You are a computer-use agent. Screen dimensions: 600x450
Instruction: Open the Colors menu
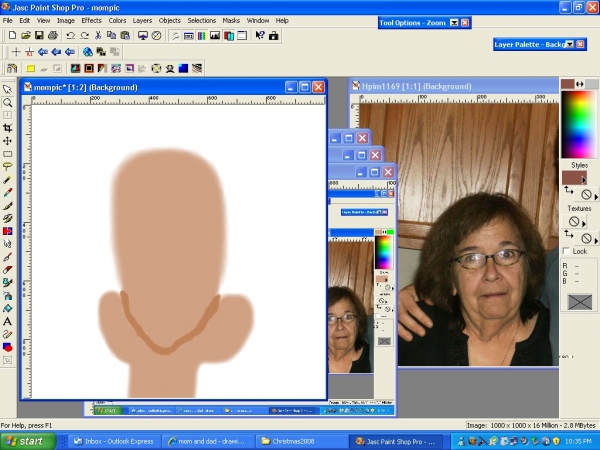[117, 21]
